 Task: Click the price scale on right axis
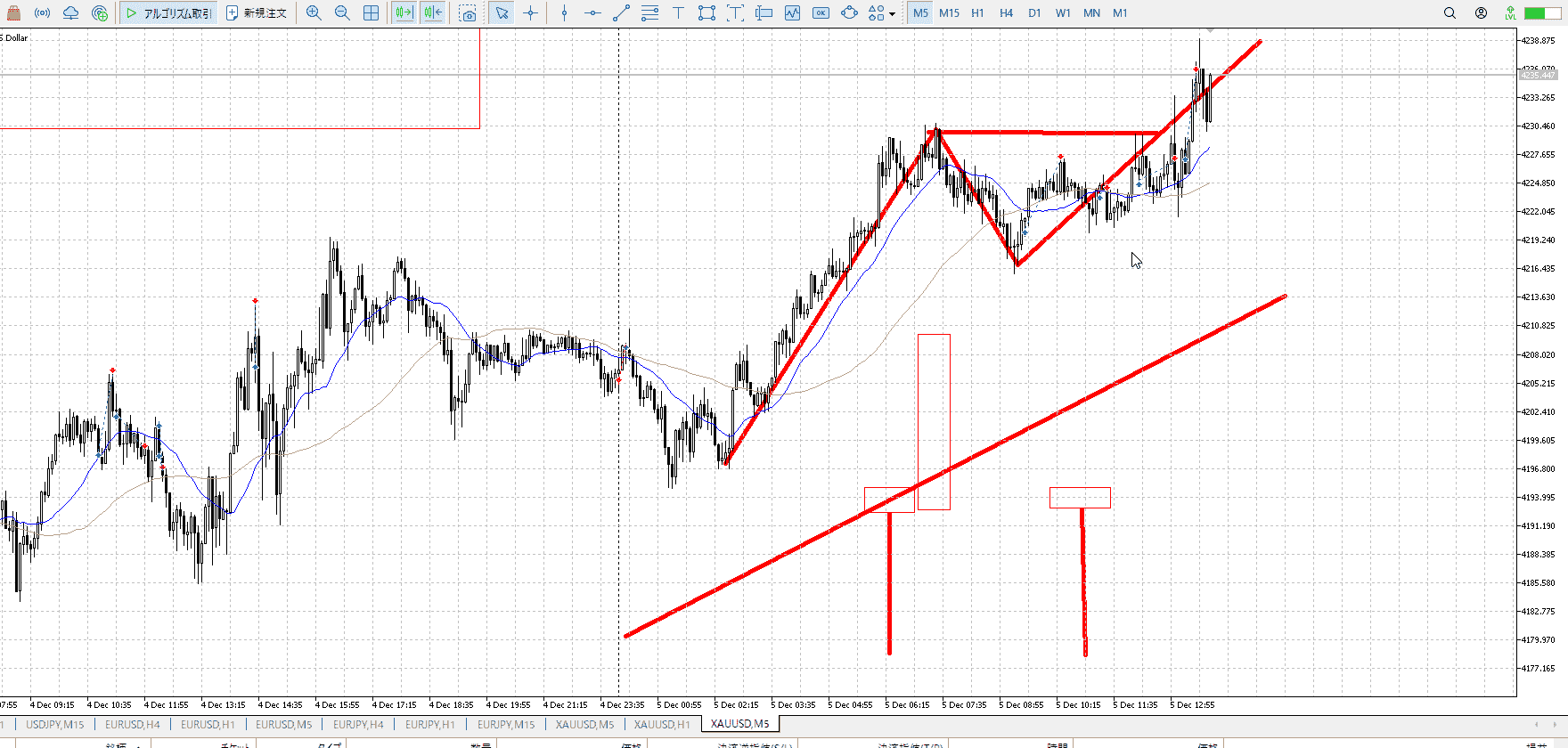(1541, 356)
